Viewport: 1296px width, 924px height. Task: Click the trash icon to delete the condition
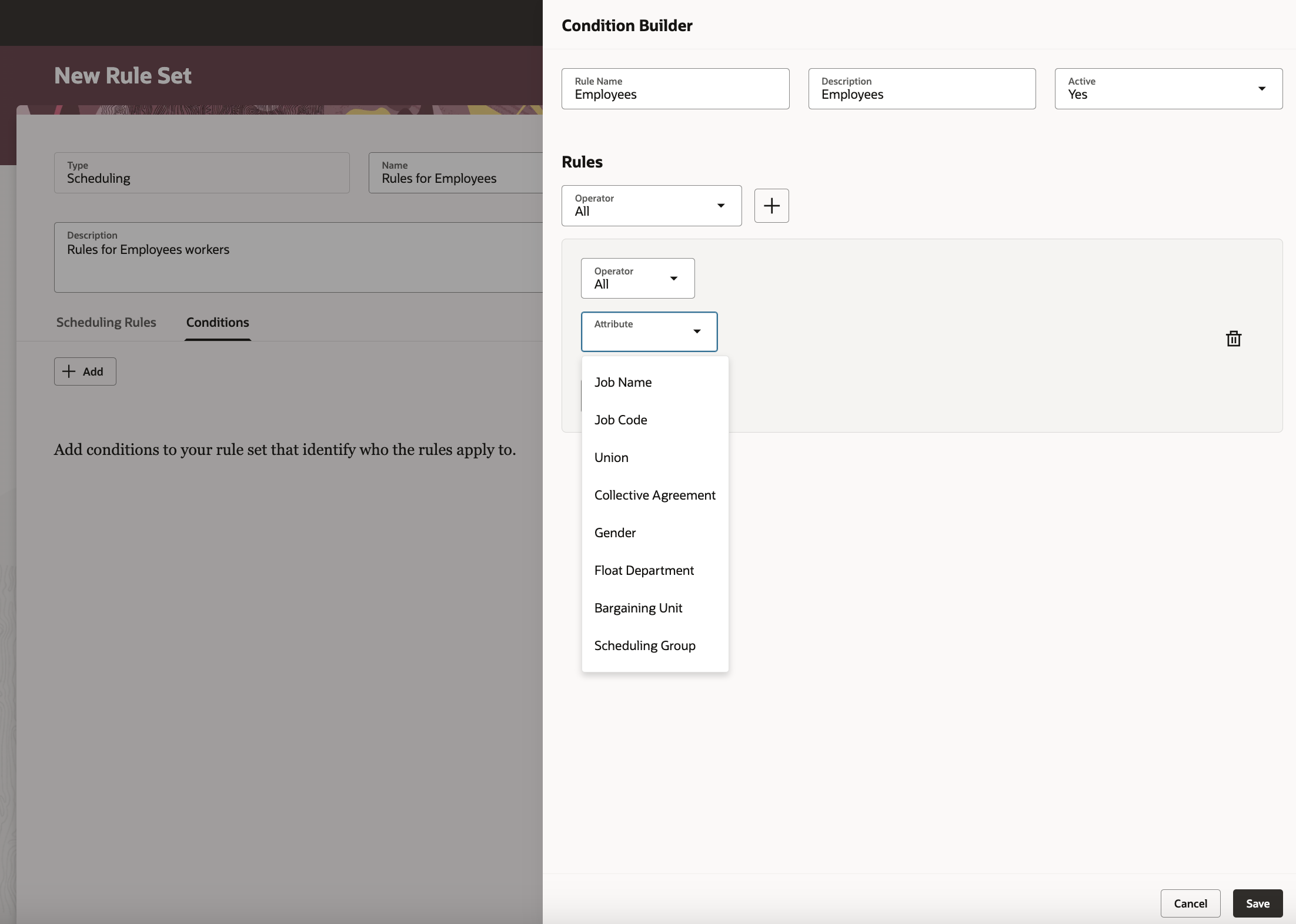pyautogui.click(x=1233, y=339)
